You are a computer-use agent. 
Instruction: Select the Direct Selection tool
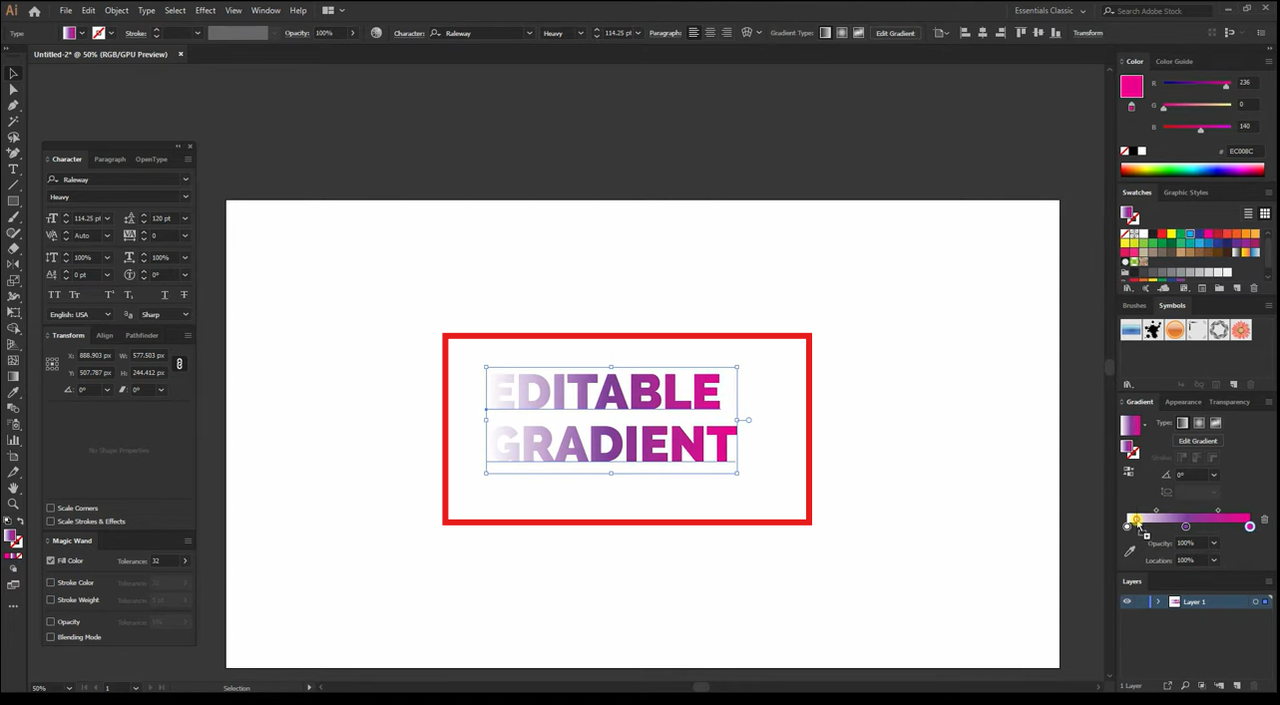tap(13, 89)
